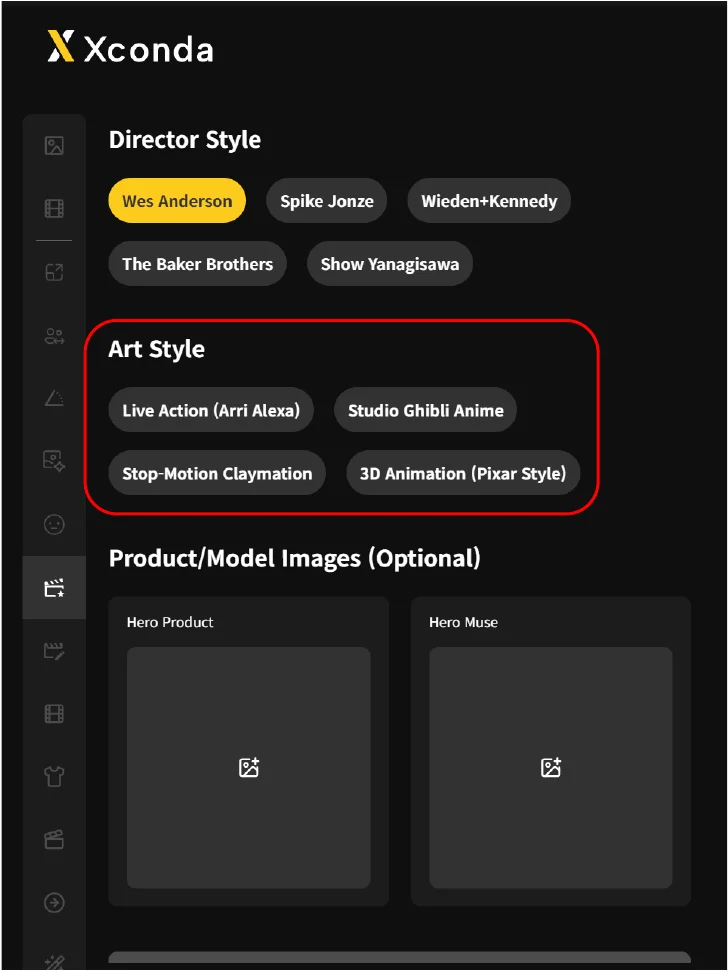Screen dimensions: 728x976
Task: Select the Wes Anderson director style
Action: pos(177,201)
